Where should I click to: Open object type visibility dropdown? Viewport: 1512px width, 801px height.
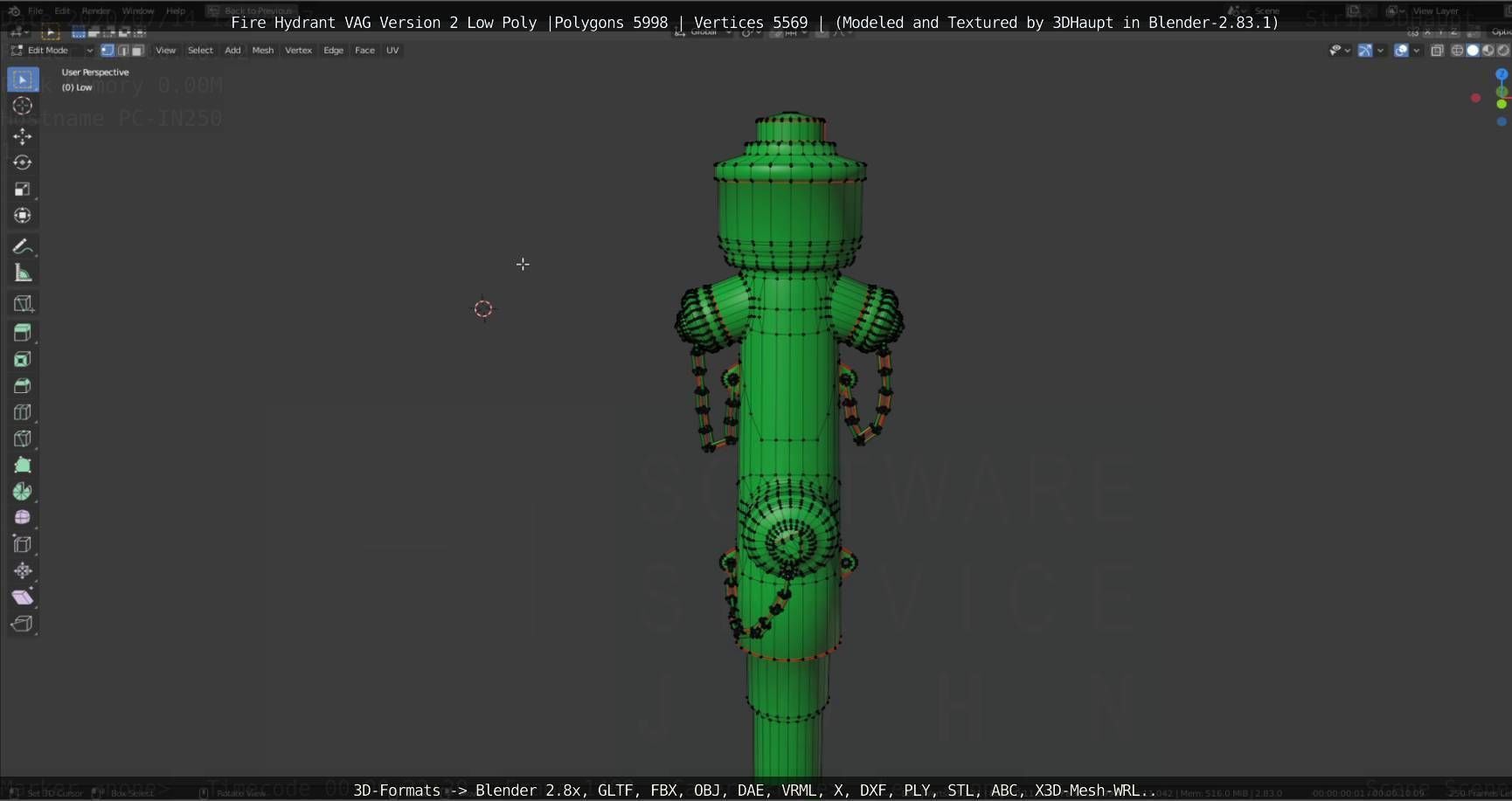point(1340,51)
